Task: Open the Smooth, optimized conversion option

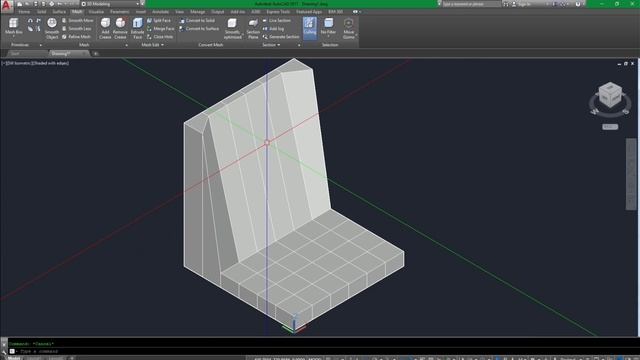Action: 233,29
